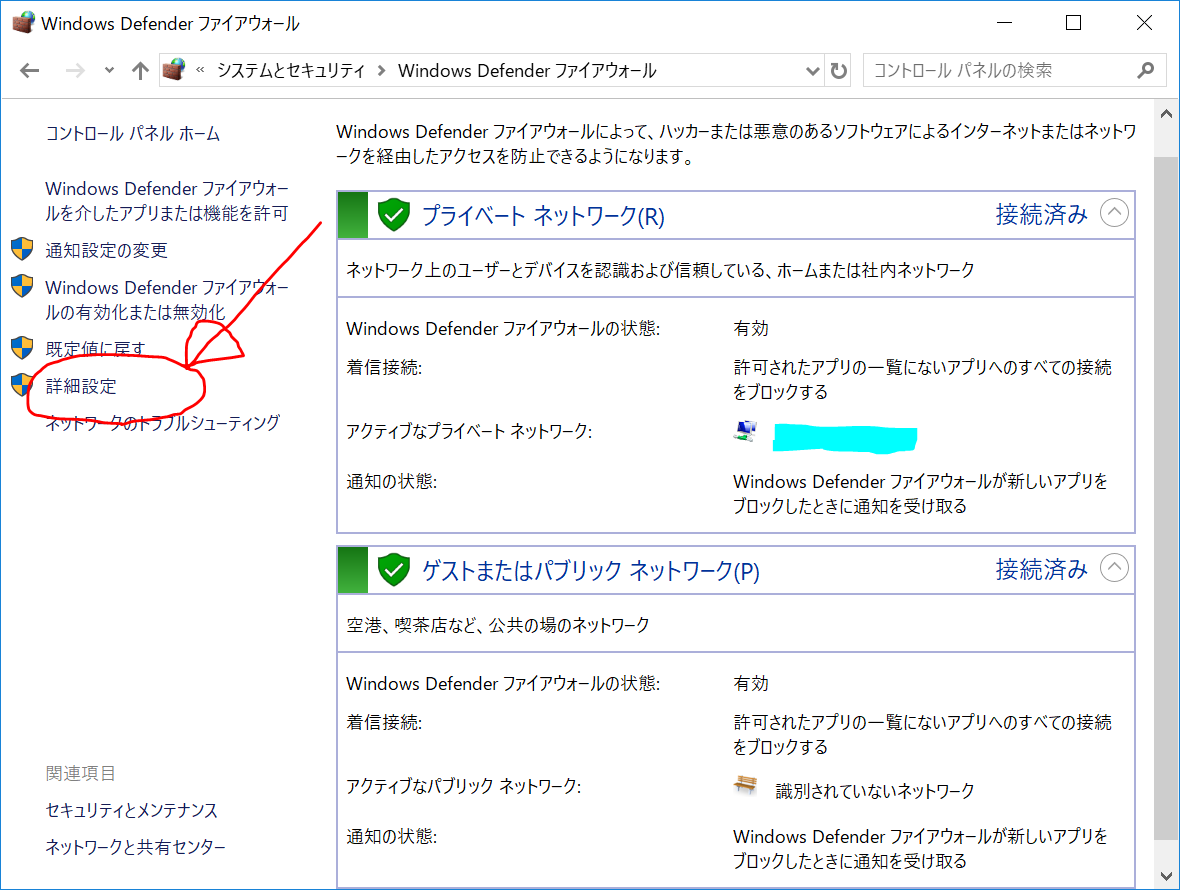Open ネットワークと共有センター link
Screen dimensions: 1180x890
(x=136, y=847)
